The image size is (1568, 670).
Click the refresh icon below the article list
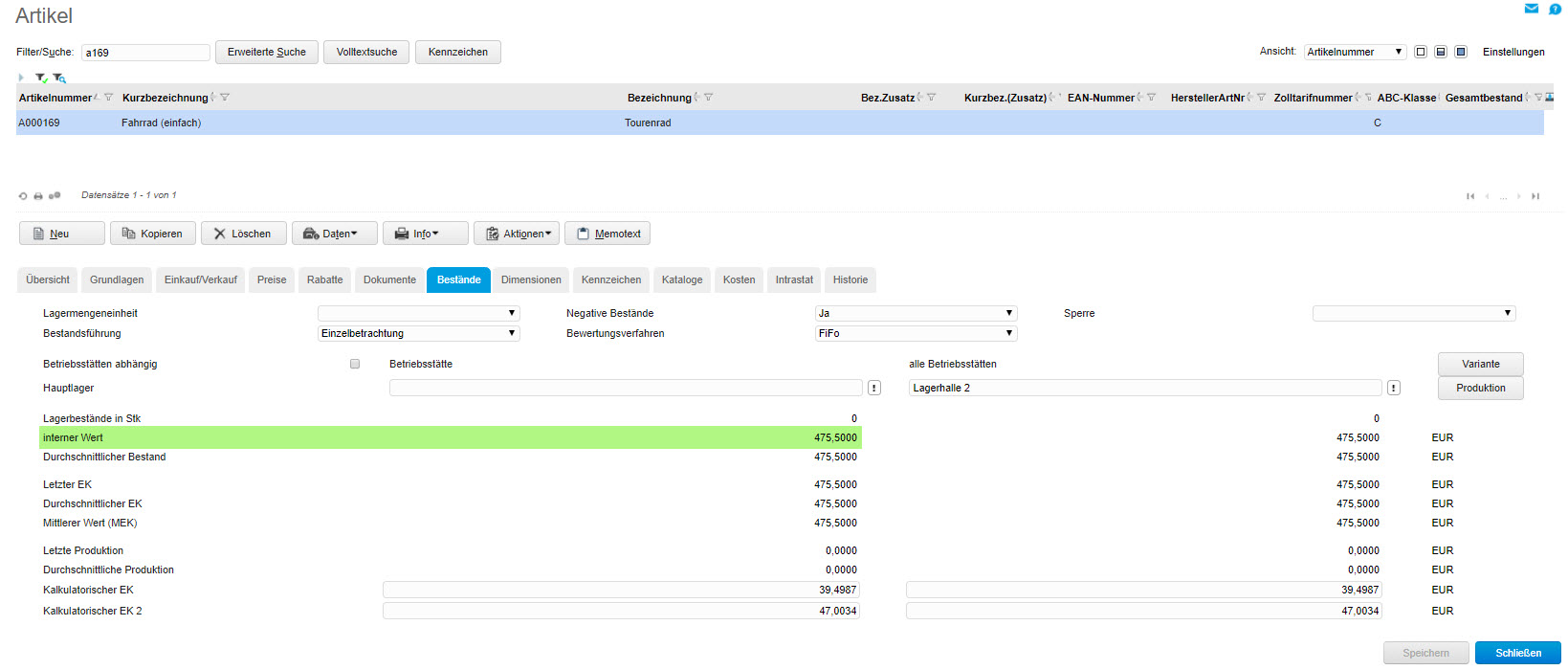tap(23, 196)
